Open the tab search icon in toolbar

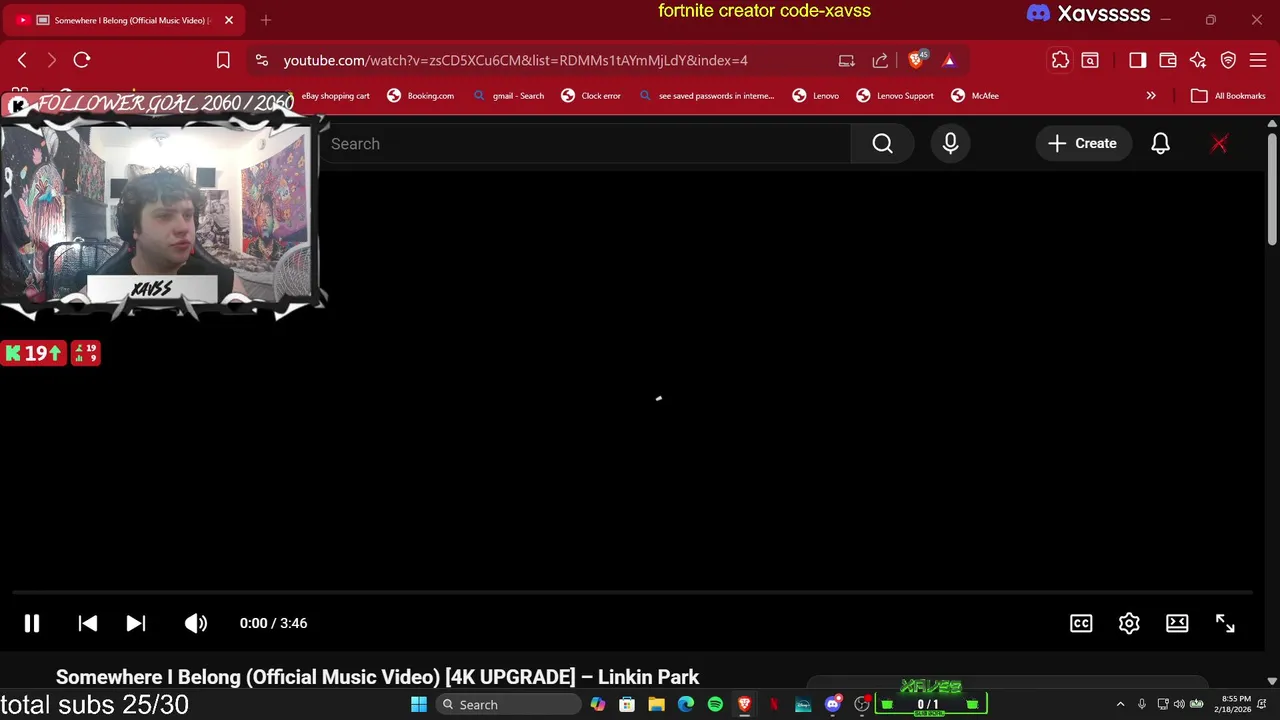[x=1090, y=60]
